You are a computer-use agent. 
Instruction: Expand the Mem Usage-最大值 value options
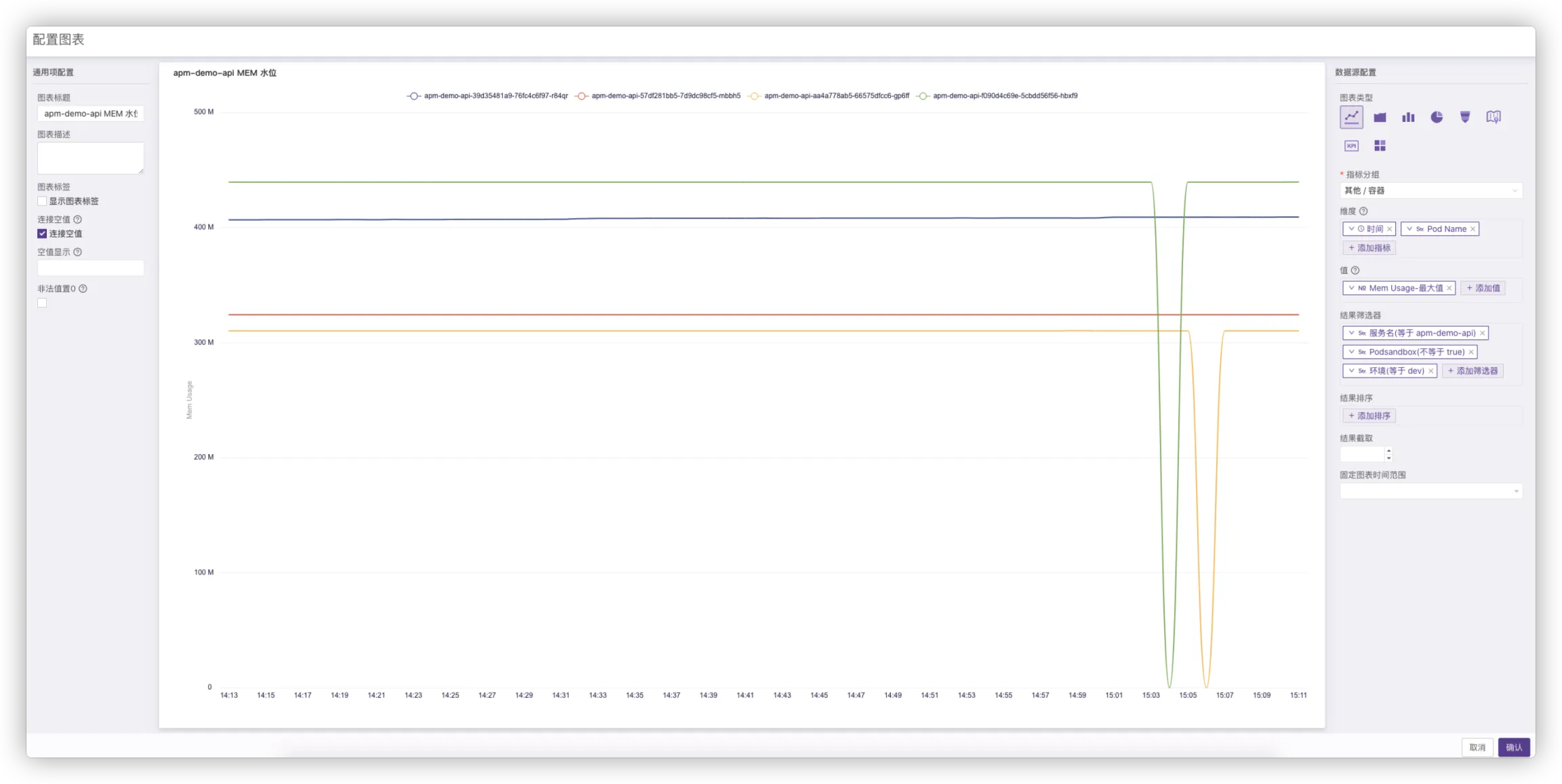pyautogui.click(x=1351, y=288)
